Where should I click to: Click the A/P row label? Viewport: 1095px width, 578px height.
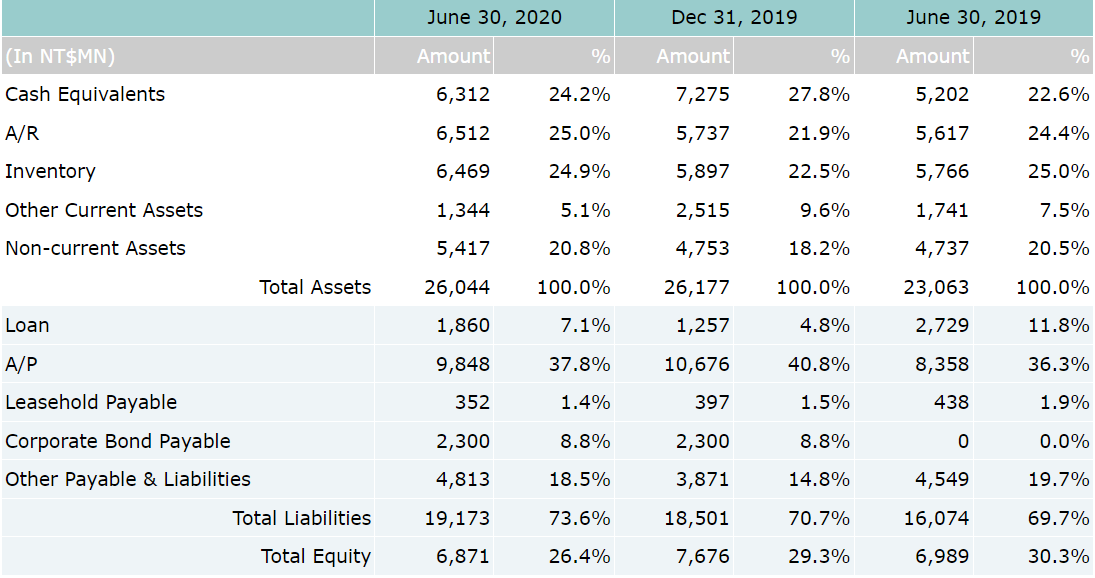coord(21,364)
